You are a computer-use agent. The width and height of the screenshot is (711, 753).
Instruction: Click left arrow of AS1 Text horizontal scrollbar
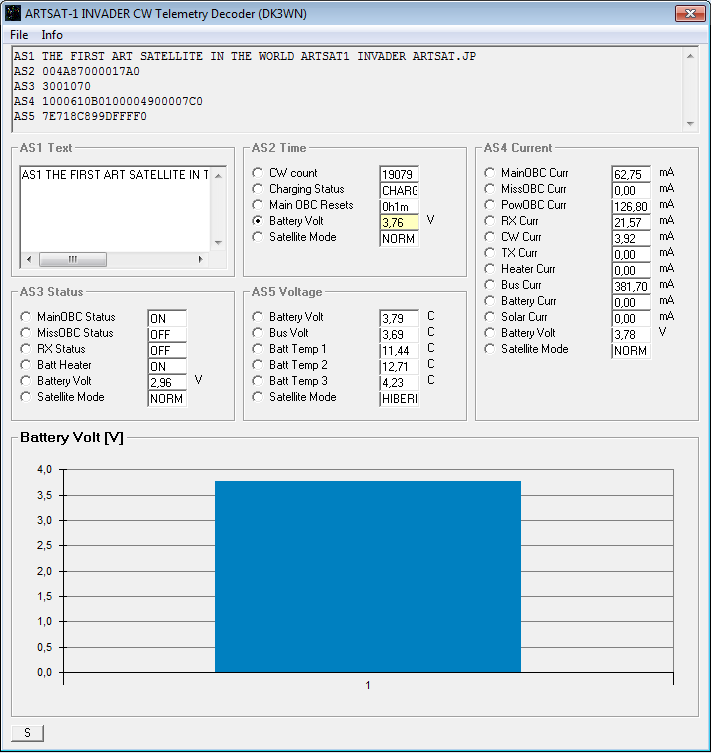(x=29, y=259)
